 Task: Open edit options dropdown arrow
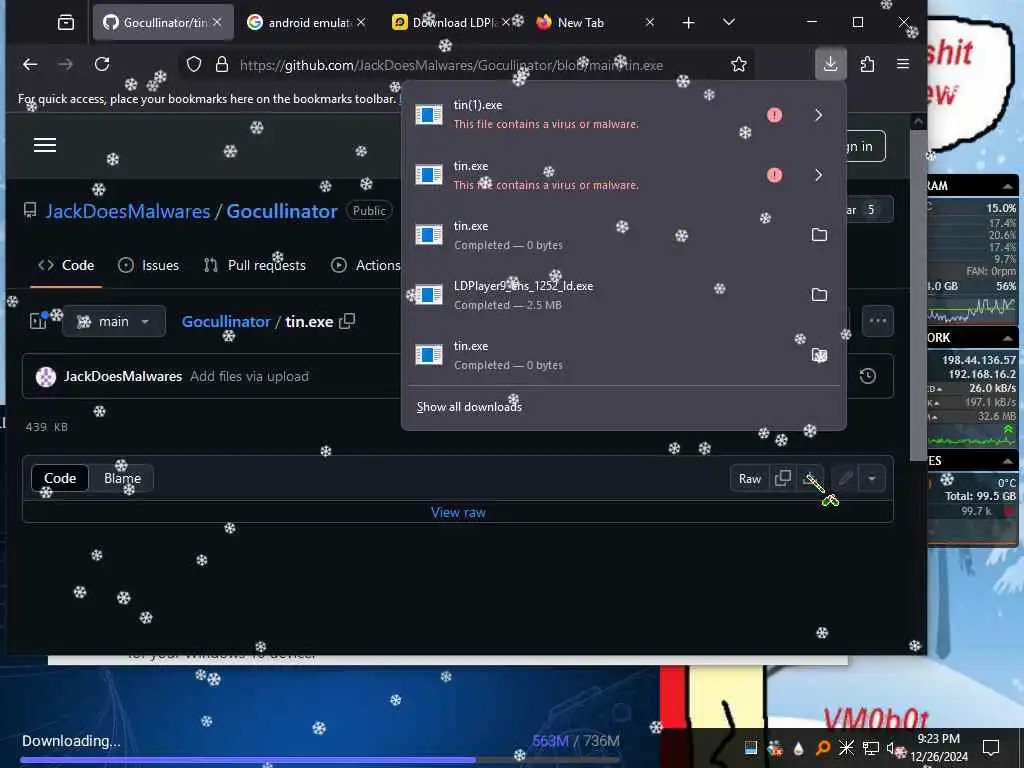point(872,479)
